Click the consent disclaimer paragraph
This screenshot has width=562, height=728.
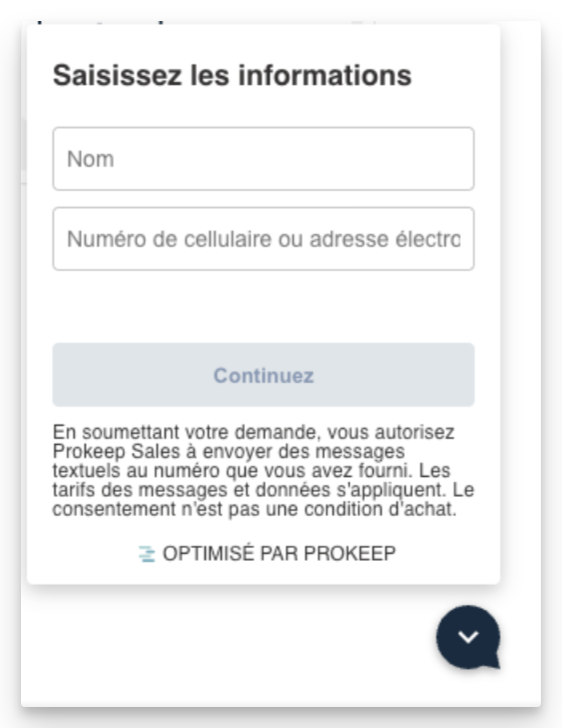[x=263, y=470]
